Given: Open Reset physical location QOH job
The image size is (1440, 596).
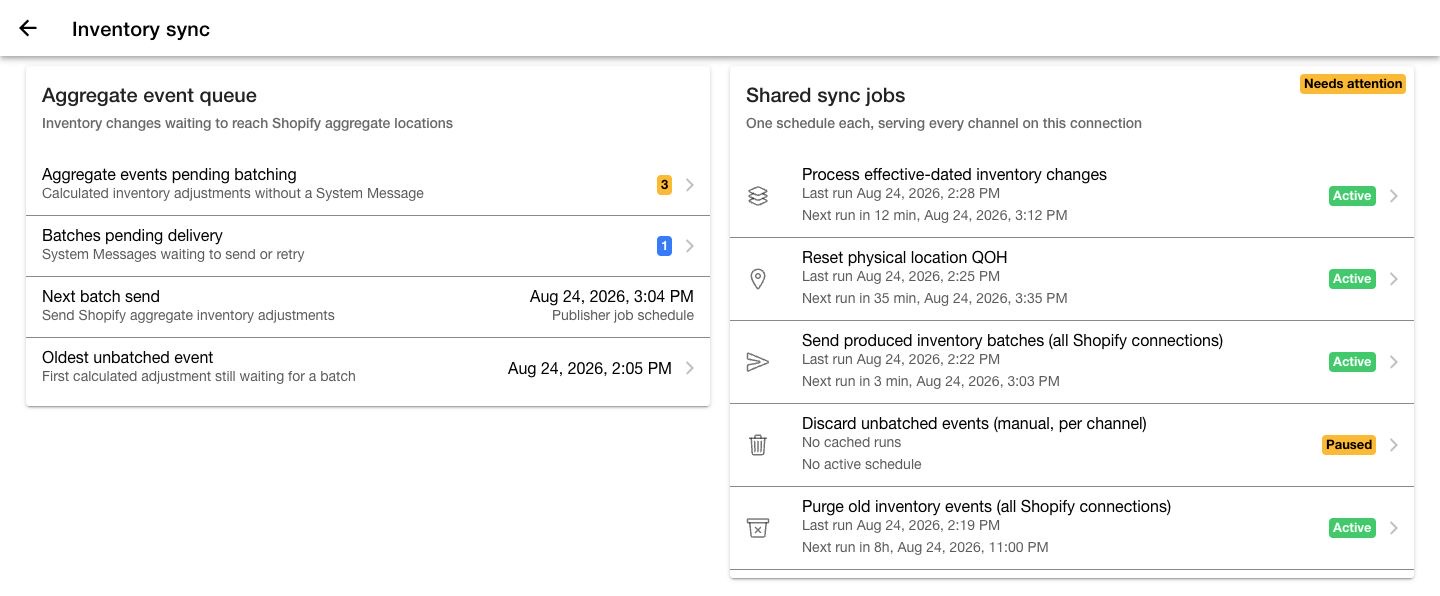Looking at the screenshot, I should [x=1072, y=279].
